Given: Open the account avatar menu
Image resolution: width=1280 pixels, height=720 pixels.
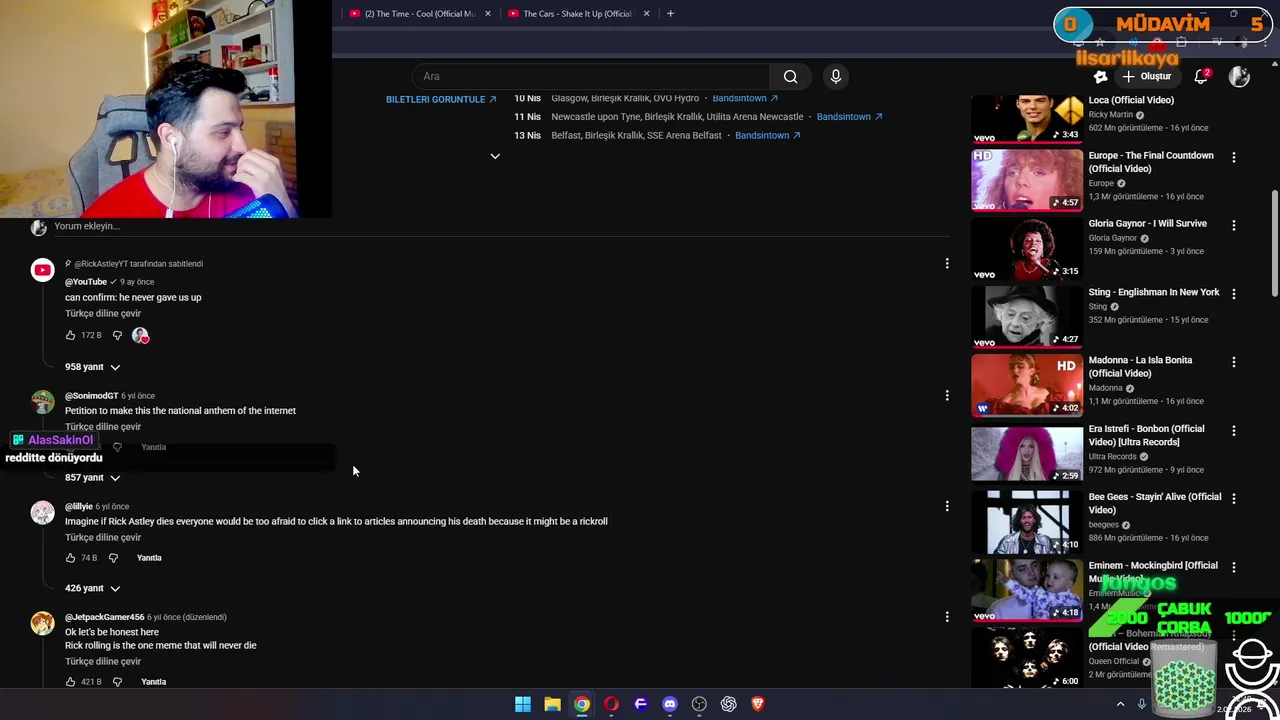Looking at the screenshot, I should 1239,76.
